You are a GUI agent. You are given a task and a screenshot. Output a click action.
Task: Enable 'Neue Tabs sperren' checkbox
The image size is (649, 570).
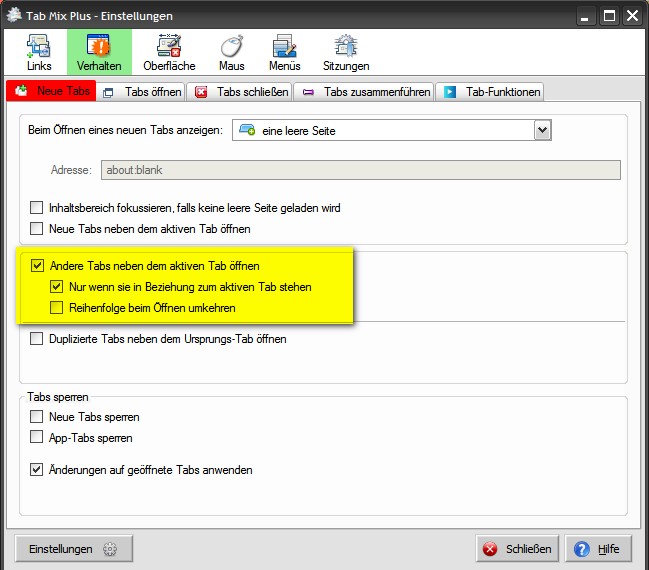[x=36, y=416]
